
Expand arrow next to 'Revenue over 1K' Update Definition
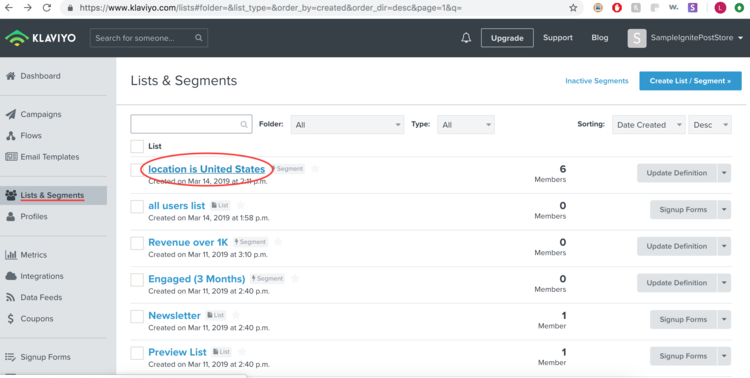724,246
